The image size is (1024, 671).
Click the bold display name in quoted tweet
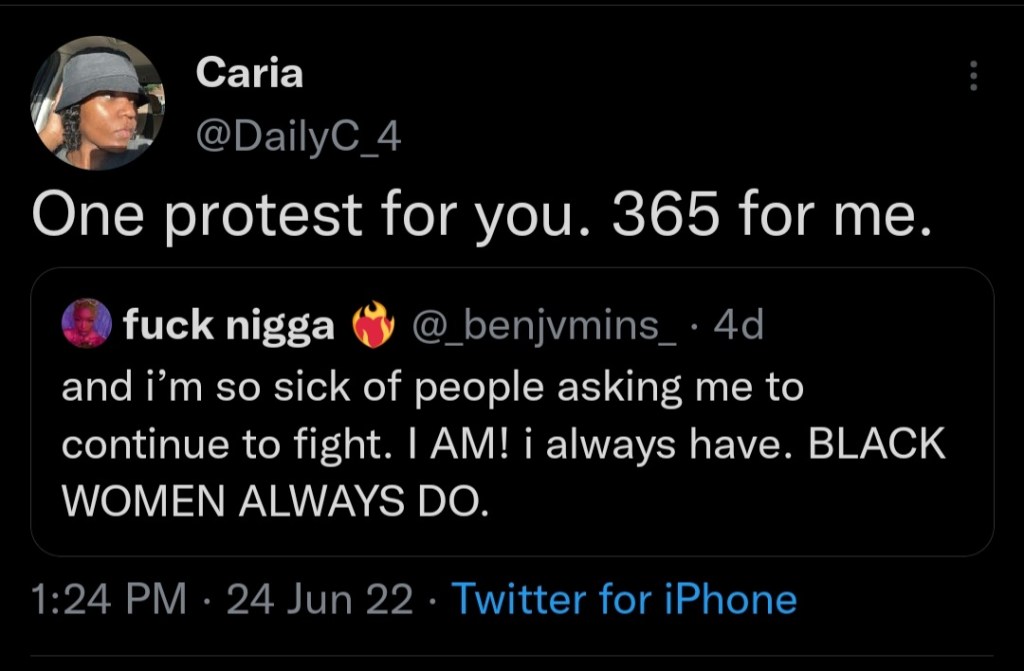pyautogui.click(x=228, y=326)
